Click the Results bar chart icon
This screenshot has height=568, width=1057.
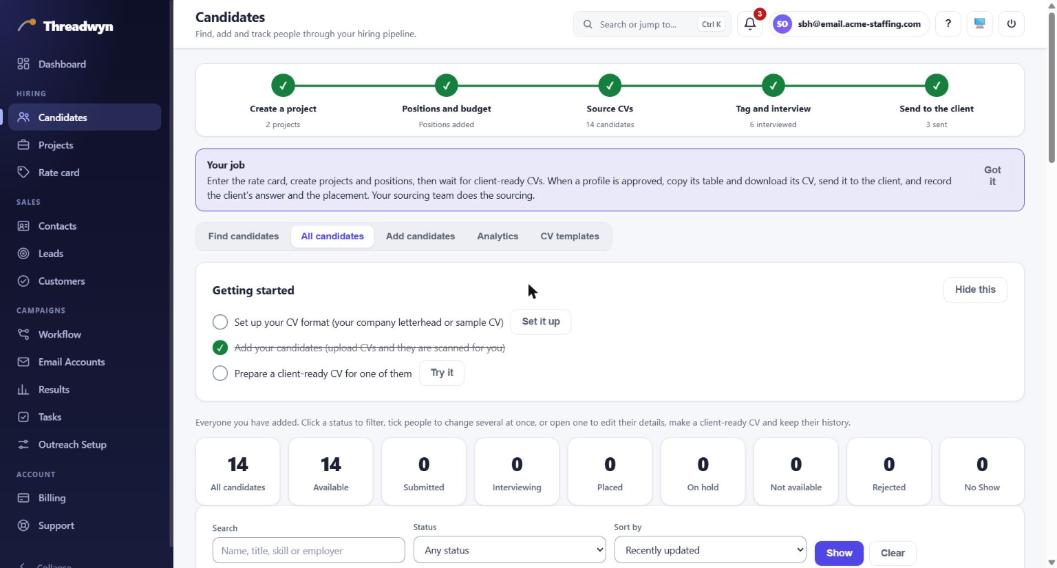[24, 389]
